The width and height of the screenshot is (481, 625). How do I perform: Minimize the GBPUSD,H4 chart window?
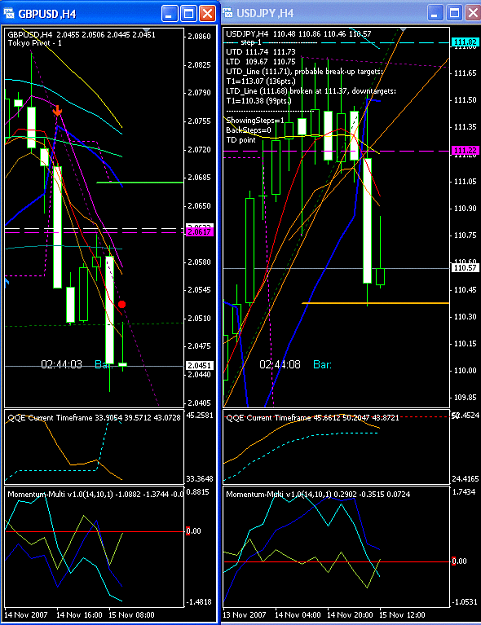[x=169, y=14]
